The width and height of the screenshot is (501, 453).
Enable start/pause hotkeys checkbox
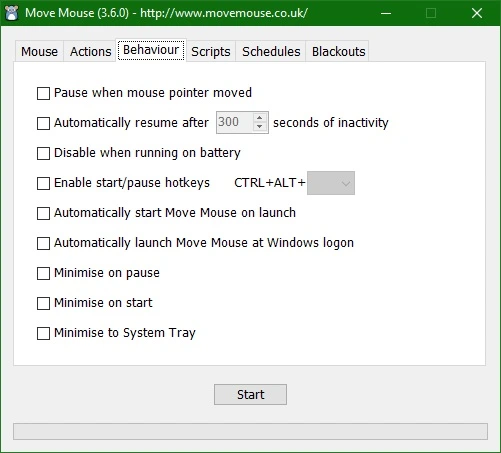(43, 183)
